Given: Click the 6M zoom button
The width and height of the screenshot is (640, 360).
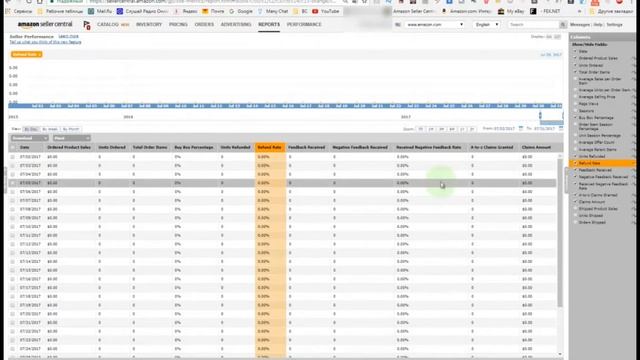Looking at the screenshot, I should click(x=452, y=129).
